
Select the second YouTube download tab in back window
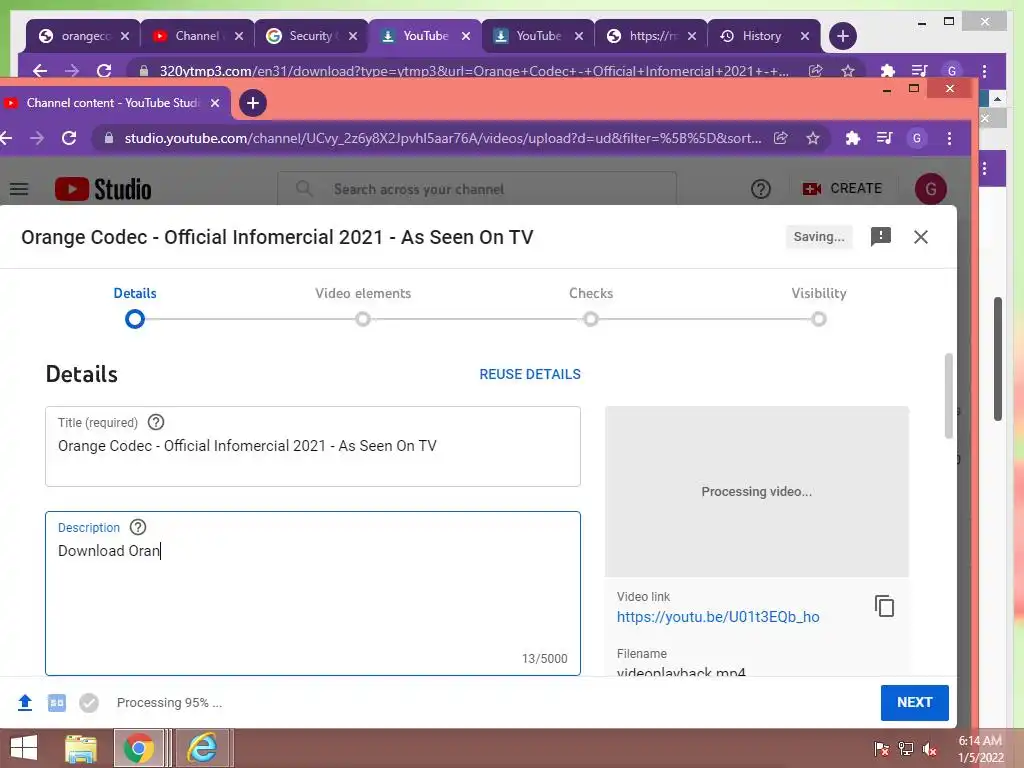537,36
